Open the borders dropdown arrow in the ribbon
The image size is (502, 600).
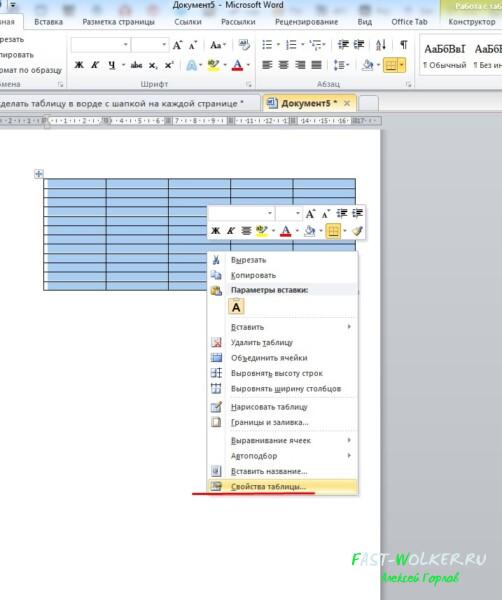tap(402, 65)
